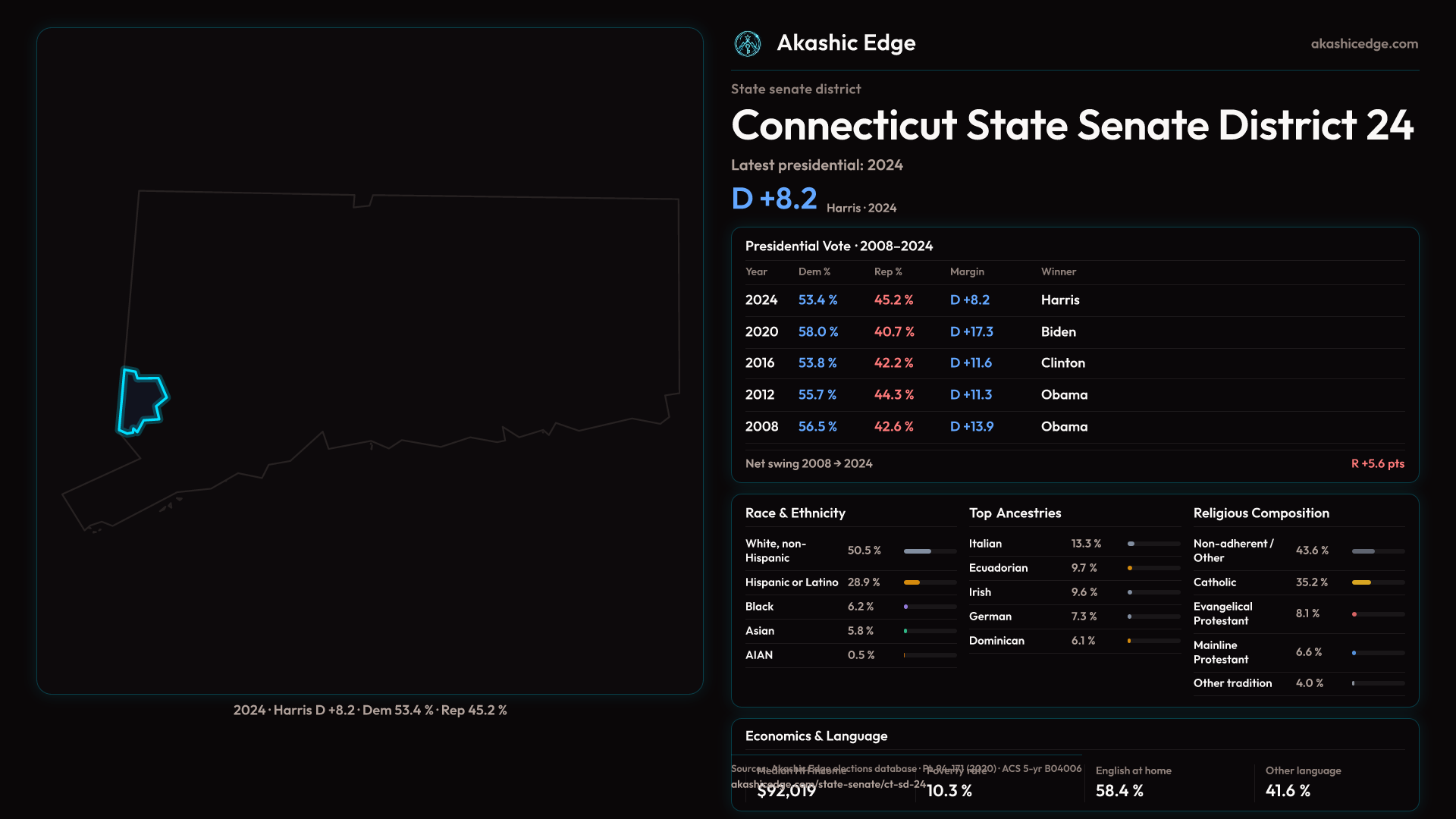Click the D +11.6 margin for 2016
Viewport: 1456px width, 819px height.
click(971, 363)
